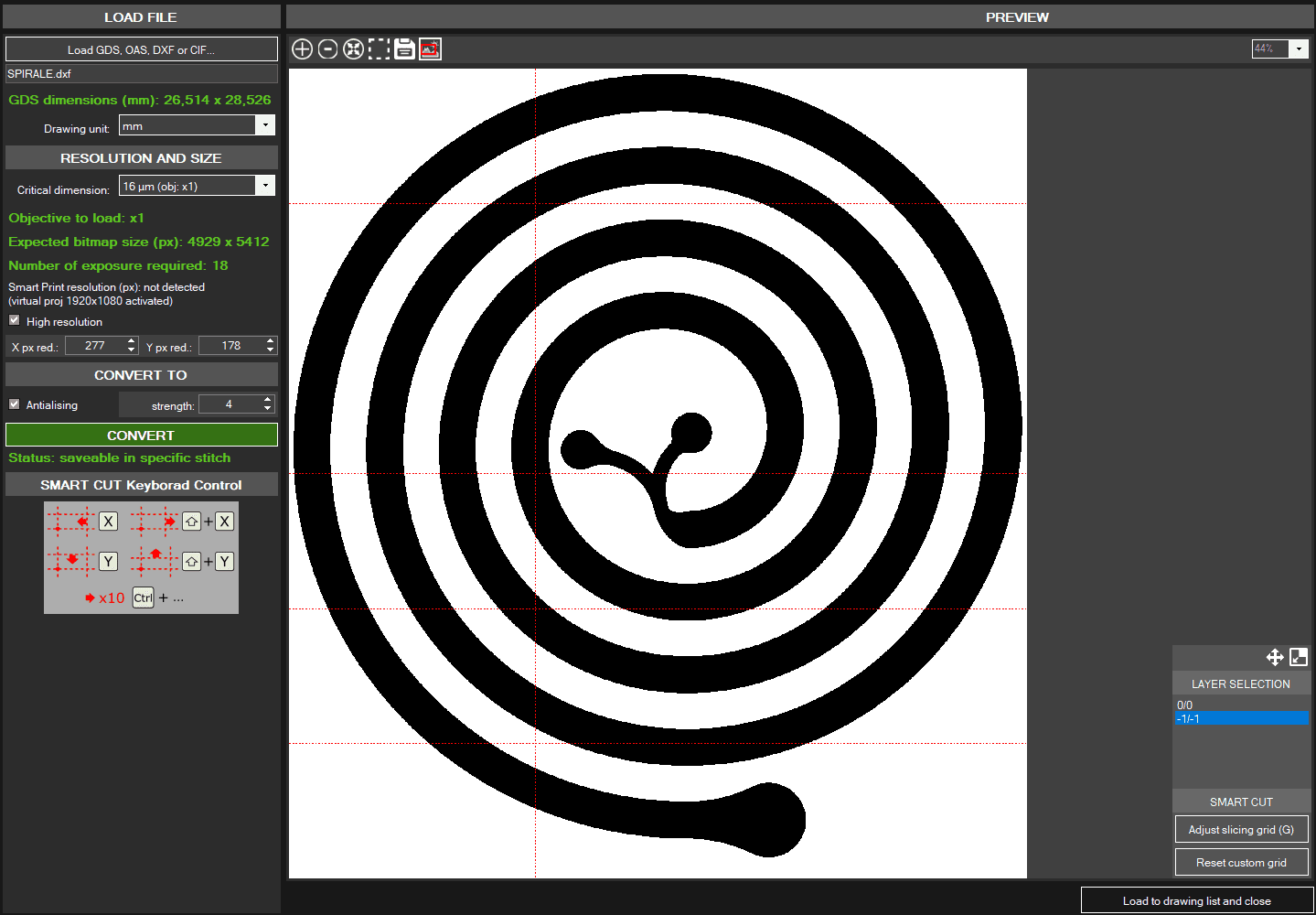
Task: Increase the X px red. value with up arrow
Action: tap(132, 341)
